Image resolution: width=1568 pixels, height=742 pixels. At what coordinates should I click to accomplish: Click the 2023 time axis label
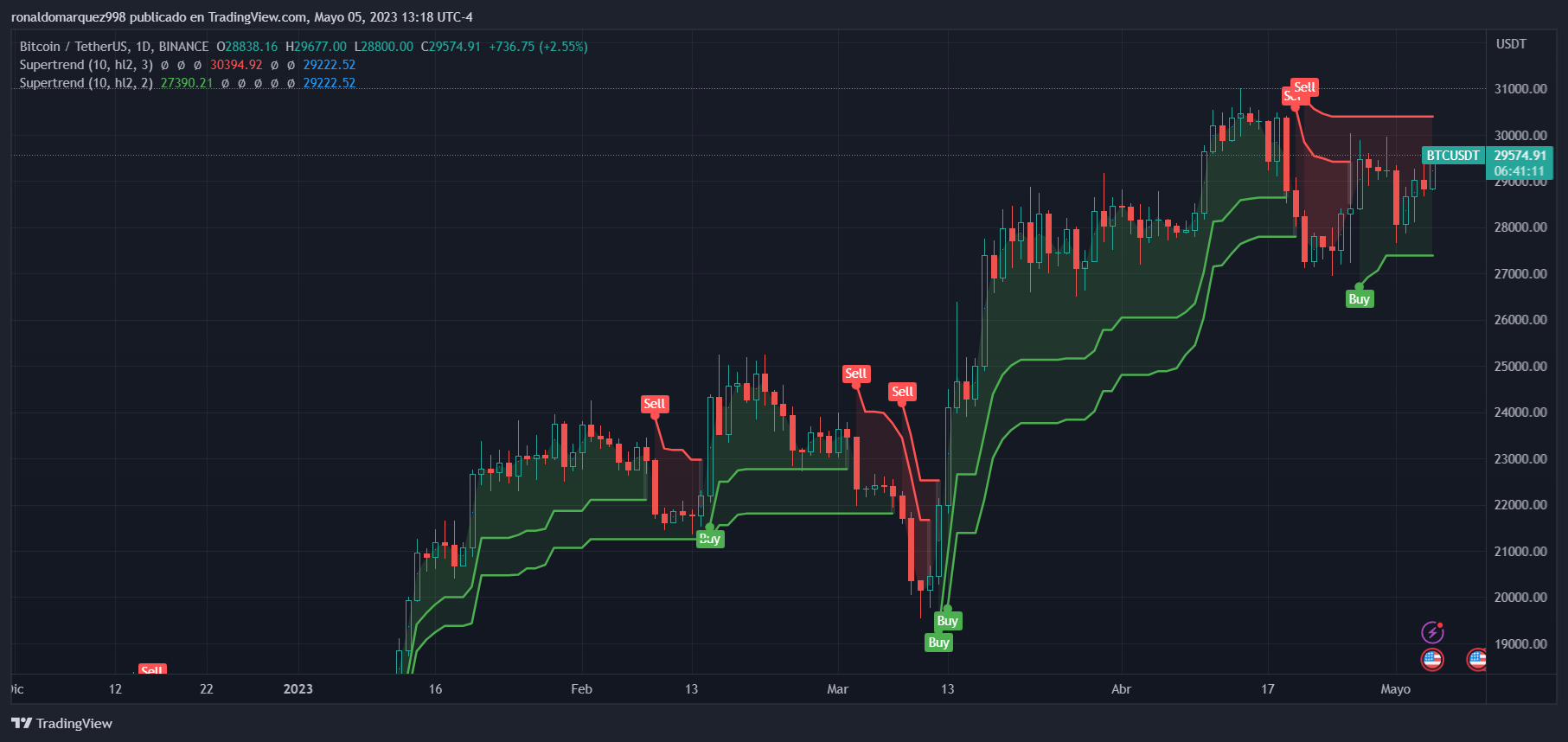(x=298, y=689)
